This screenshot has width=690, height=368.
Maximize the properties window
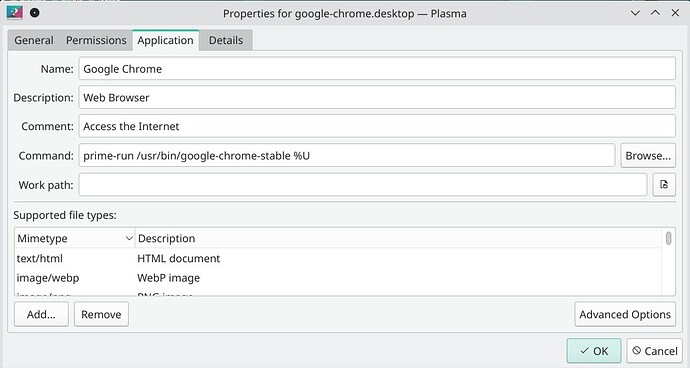click(655, 13)
